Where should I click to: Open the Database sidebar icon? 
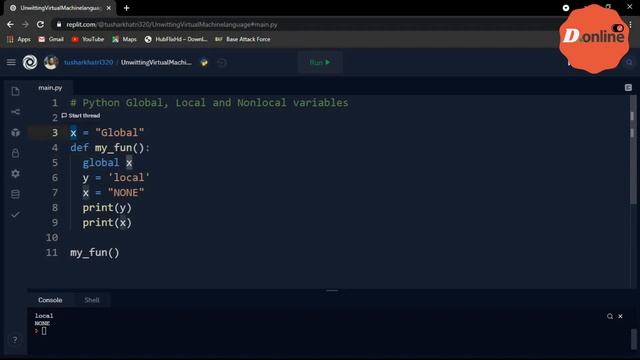pos(16,194)
